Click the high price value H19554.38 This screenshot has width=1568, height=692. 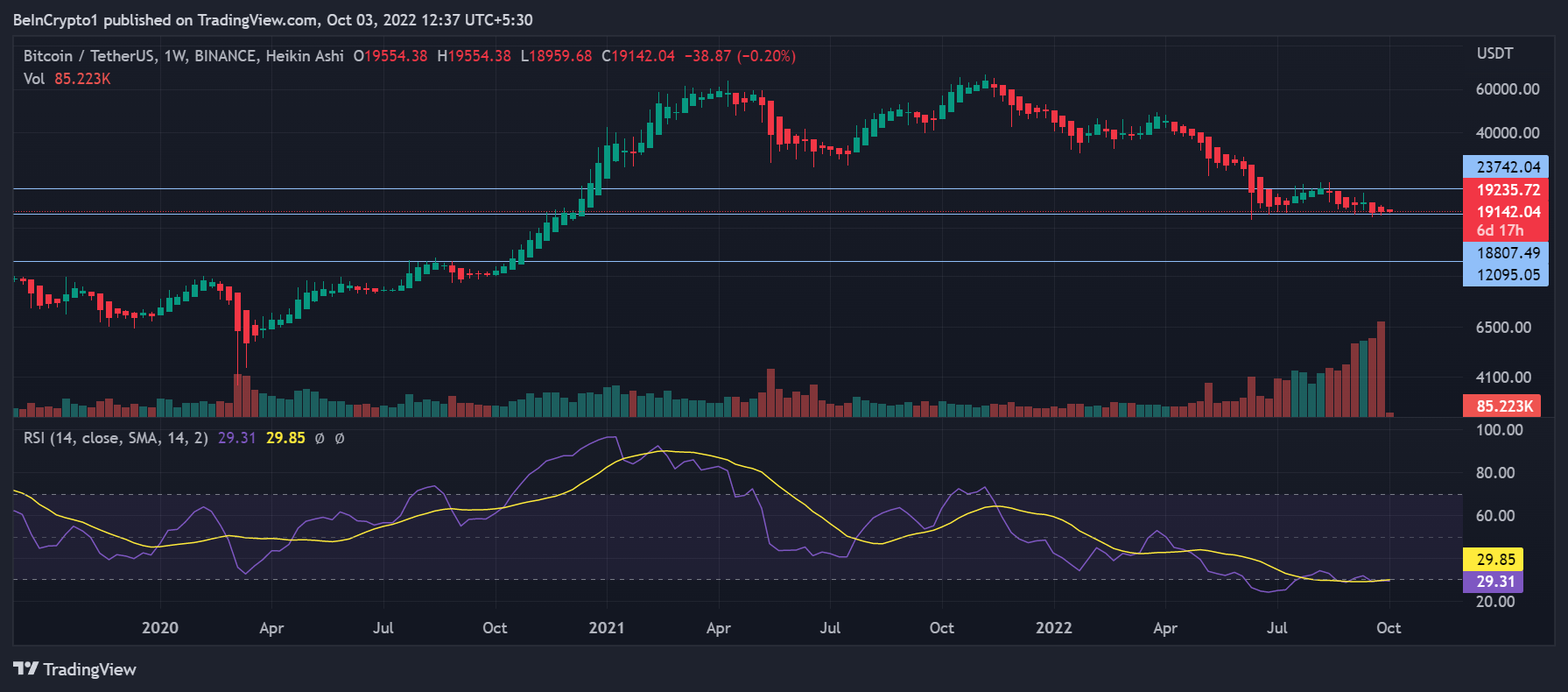[x=474, y=56]
